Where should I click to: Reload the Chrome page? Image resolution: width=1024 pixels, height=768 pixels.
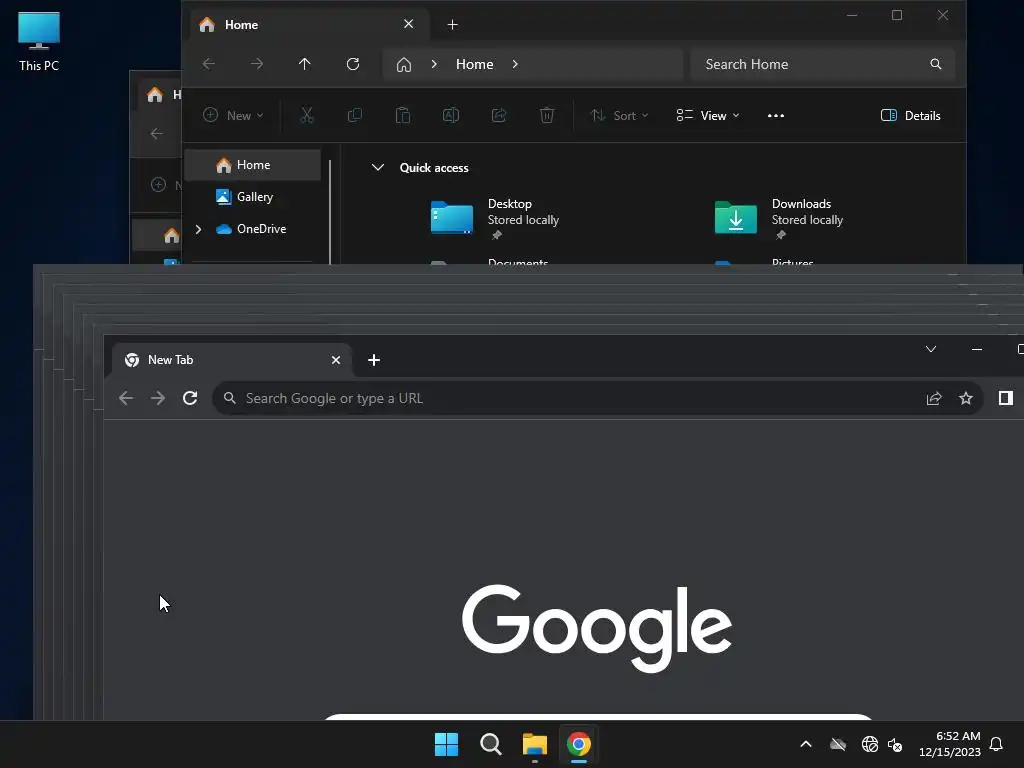190,398
